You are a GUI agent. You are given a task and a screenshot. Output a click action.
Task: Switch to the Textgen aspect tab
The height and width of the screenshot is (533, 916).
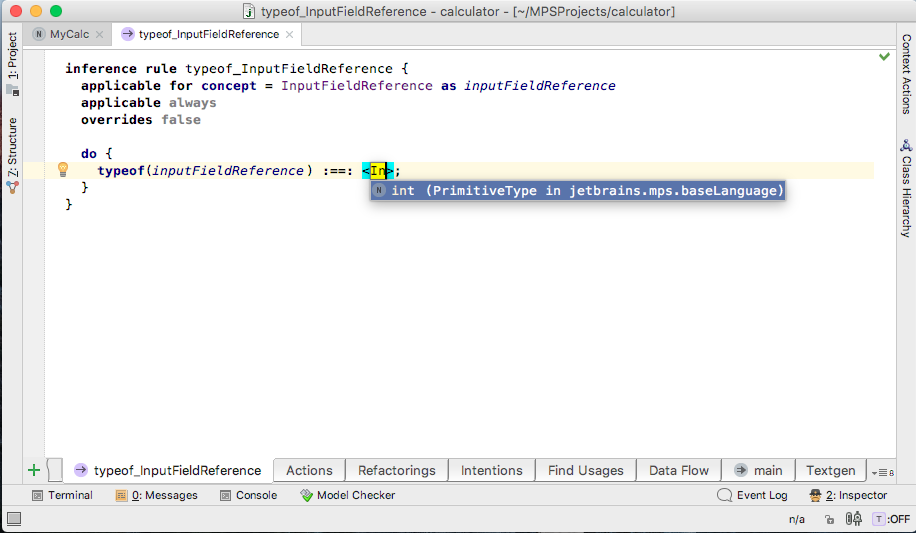830,470
